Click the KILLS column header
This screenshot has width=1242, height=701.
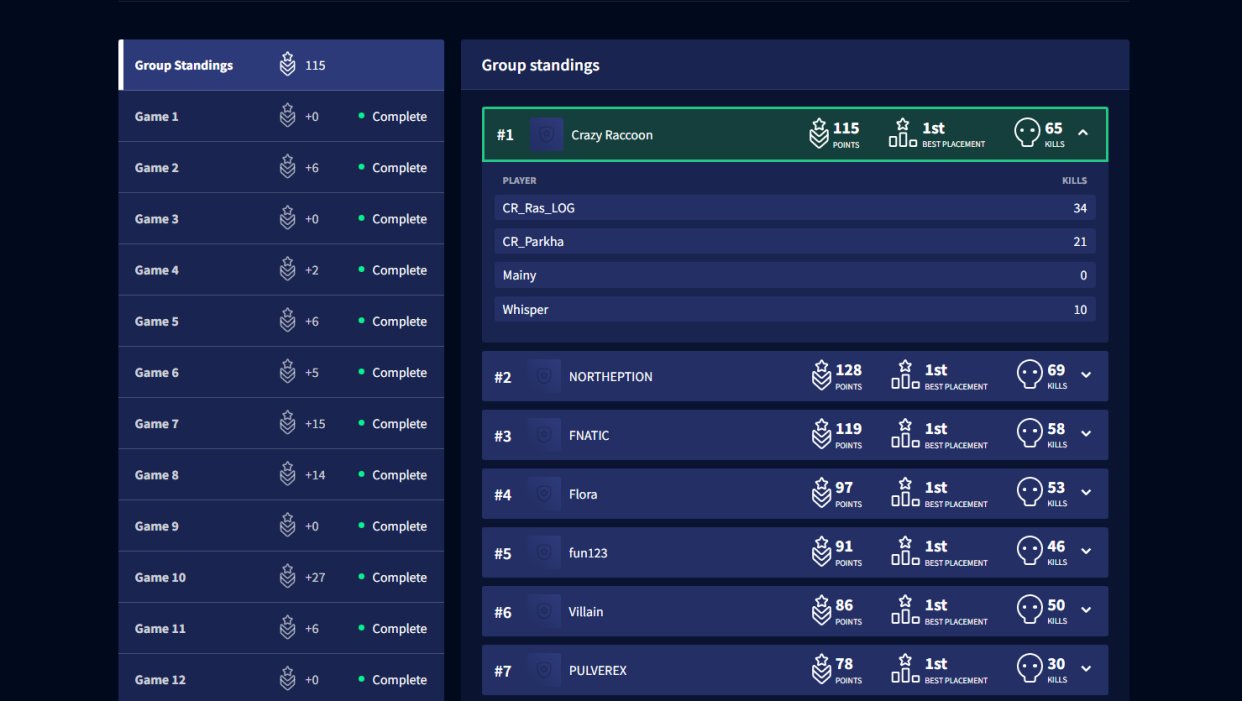coord(1074,181)
